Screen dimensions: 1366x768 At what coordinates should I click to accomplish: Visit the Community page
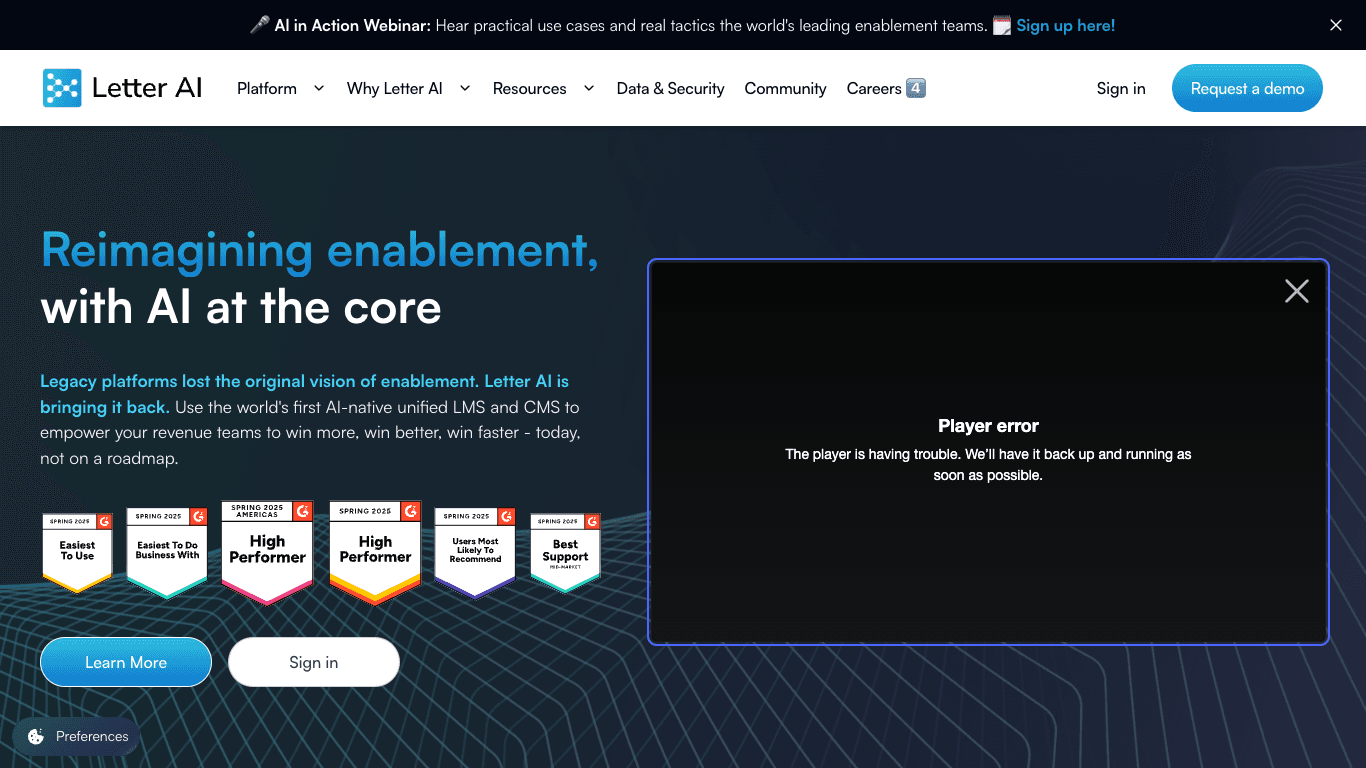[x=786, y=88]
